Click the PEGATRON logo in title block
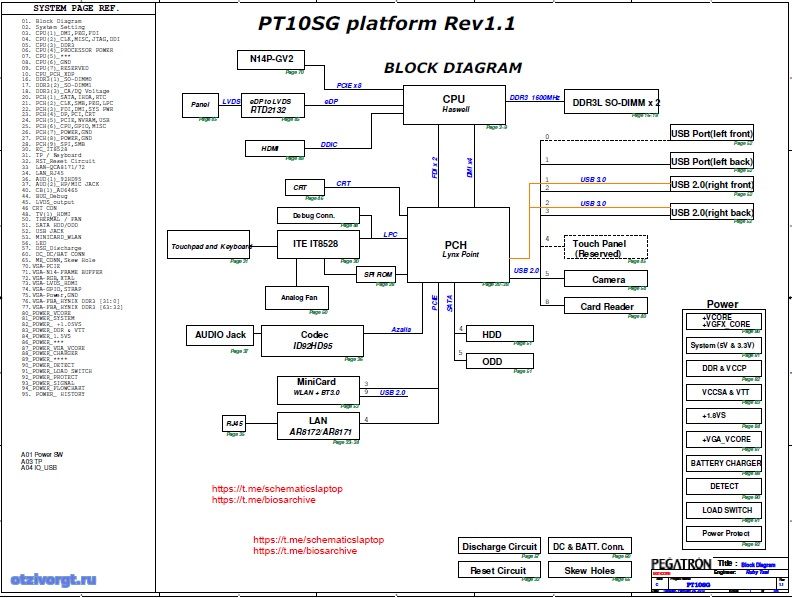This screenshot has width=792, height=598. (681, 564)
